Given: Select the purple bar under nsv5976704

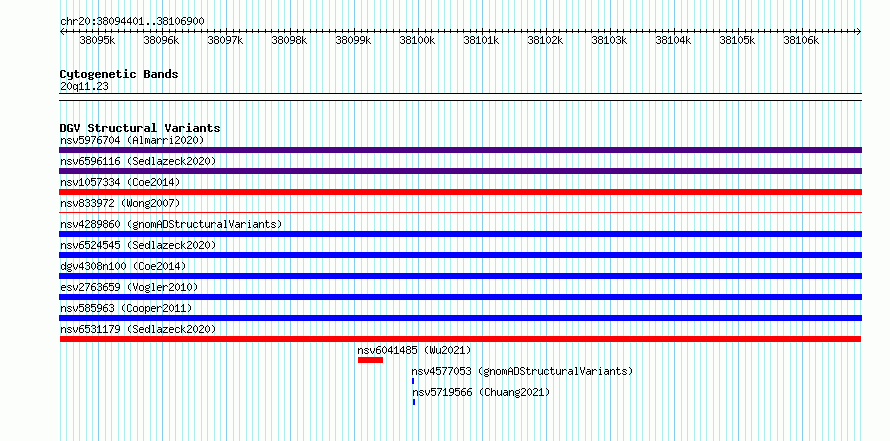Looking at the screenshot, I should pos(460,150).
